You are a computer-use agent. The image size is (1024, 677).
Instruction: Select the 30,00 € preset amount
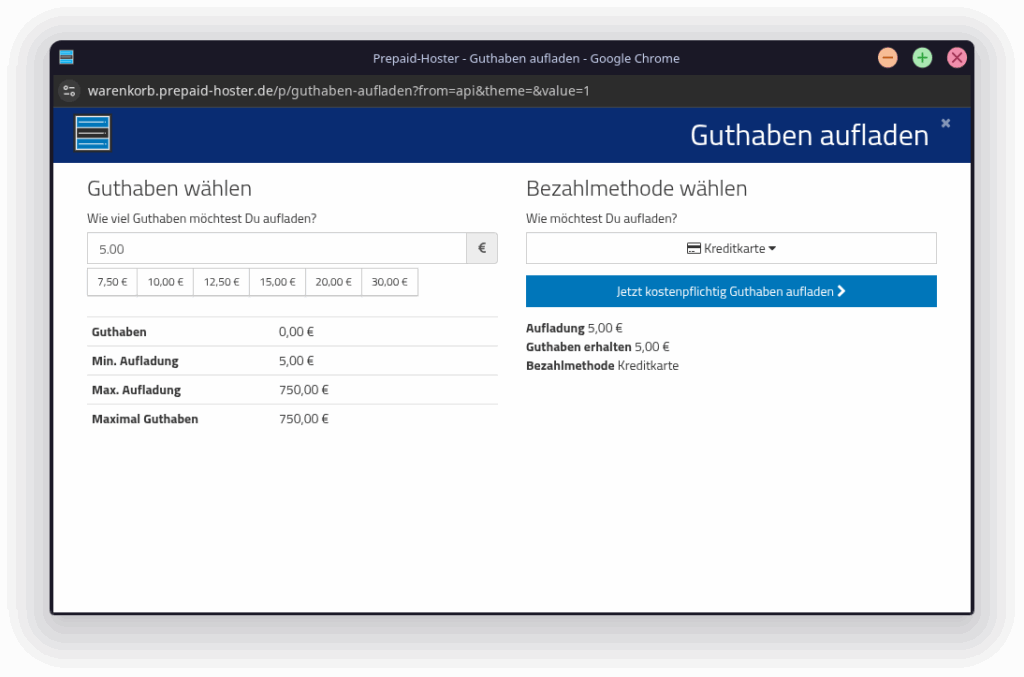(x=390, y=282)
